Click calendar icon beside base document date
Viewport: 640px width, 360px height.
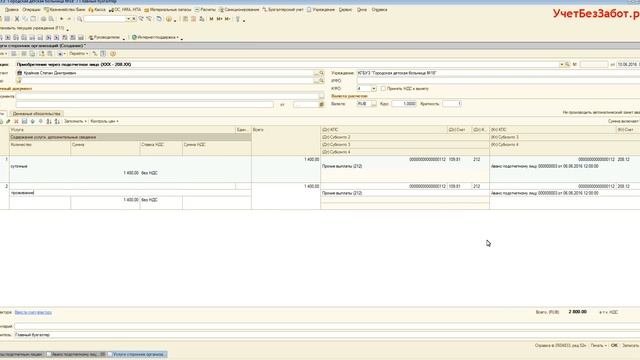pyautogui.click(x=321, y=104)
